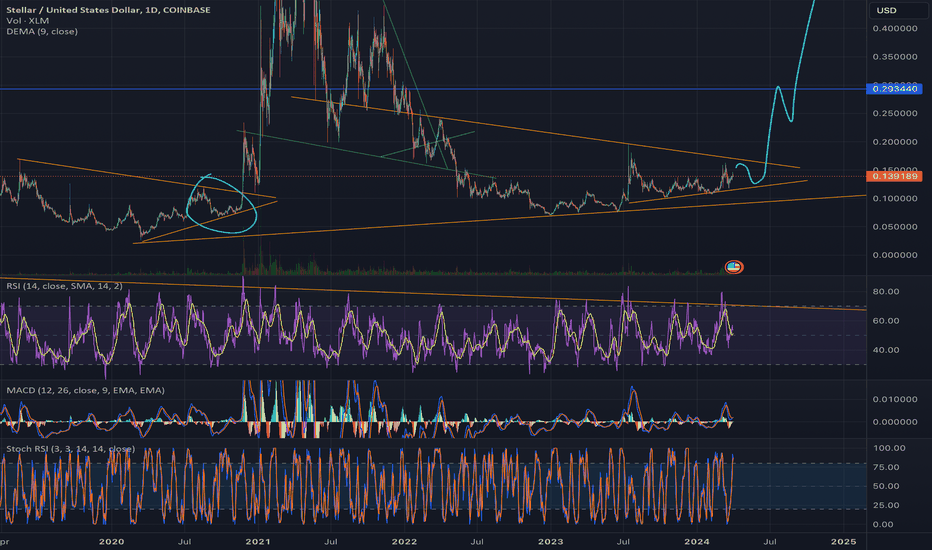Click the orange 0.139189 current price label
Image resolution: width=932 pixels, height=550 pixels.
[894, 176]
